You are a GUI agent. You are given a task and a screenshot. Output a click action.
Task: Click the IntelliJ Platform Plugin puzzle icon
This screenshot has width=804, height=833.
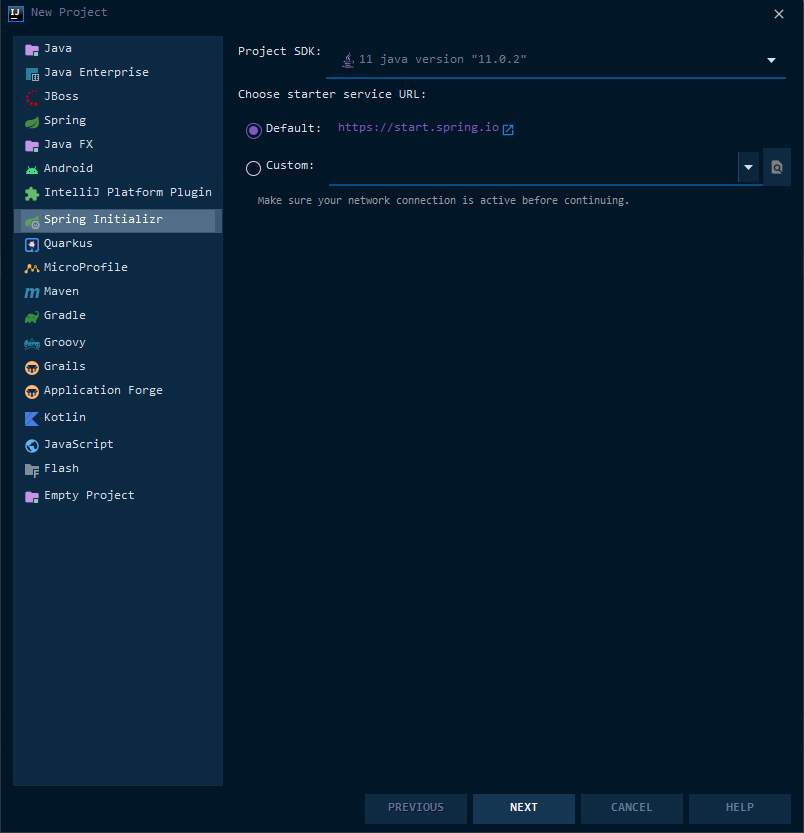click(x=32, y=193)
